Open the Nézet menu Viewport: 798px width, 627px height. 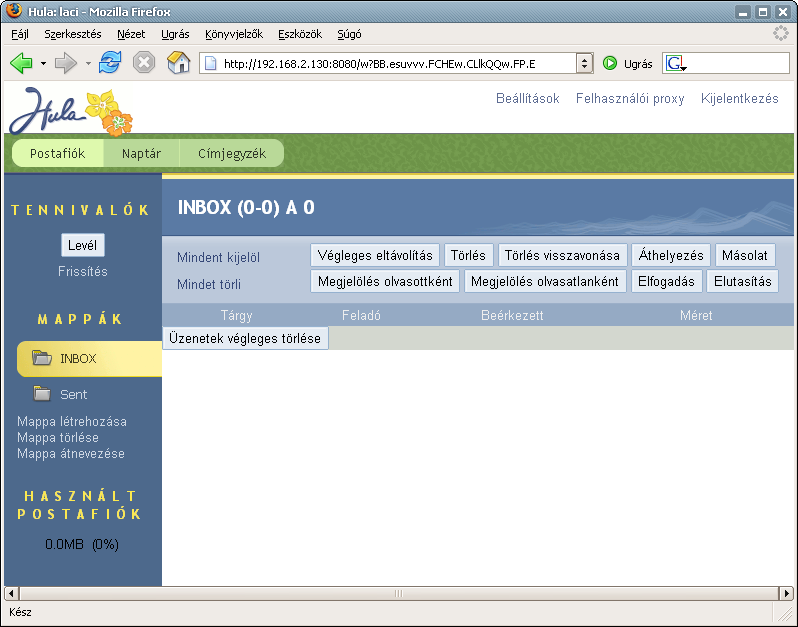tap(131, 34)
